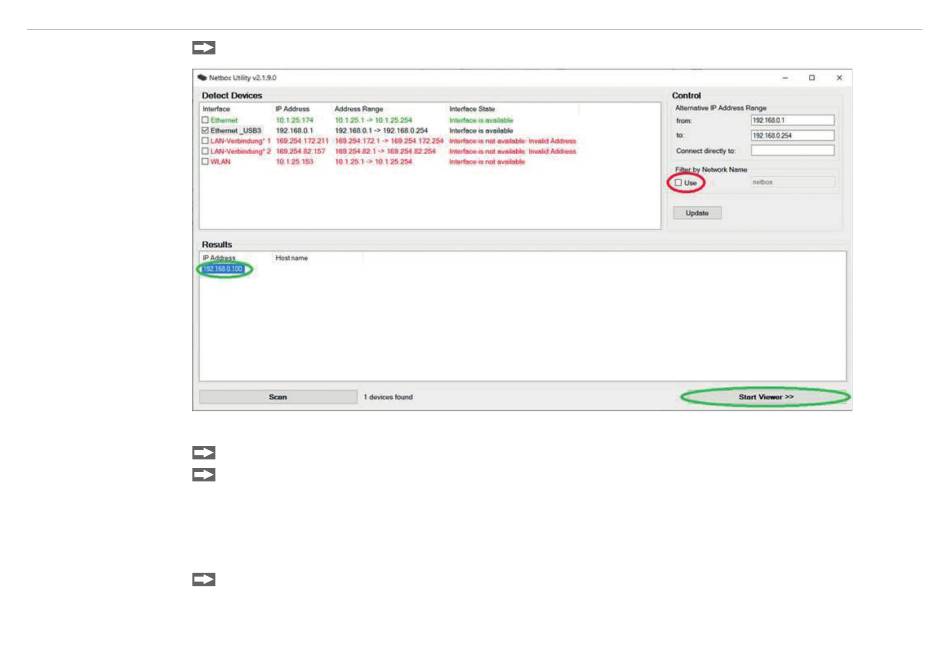Click Ethernet _USB3 'Interface is available' state
Viewport: 950px width, 657px height.
coord(481,130)
